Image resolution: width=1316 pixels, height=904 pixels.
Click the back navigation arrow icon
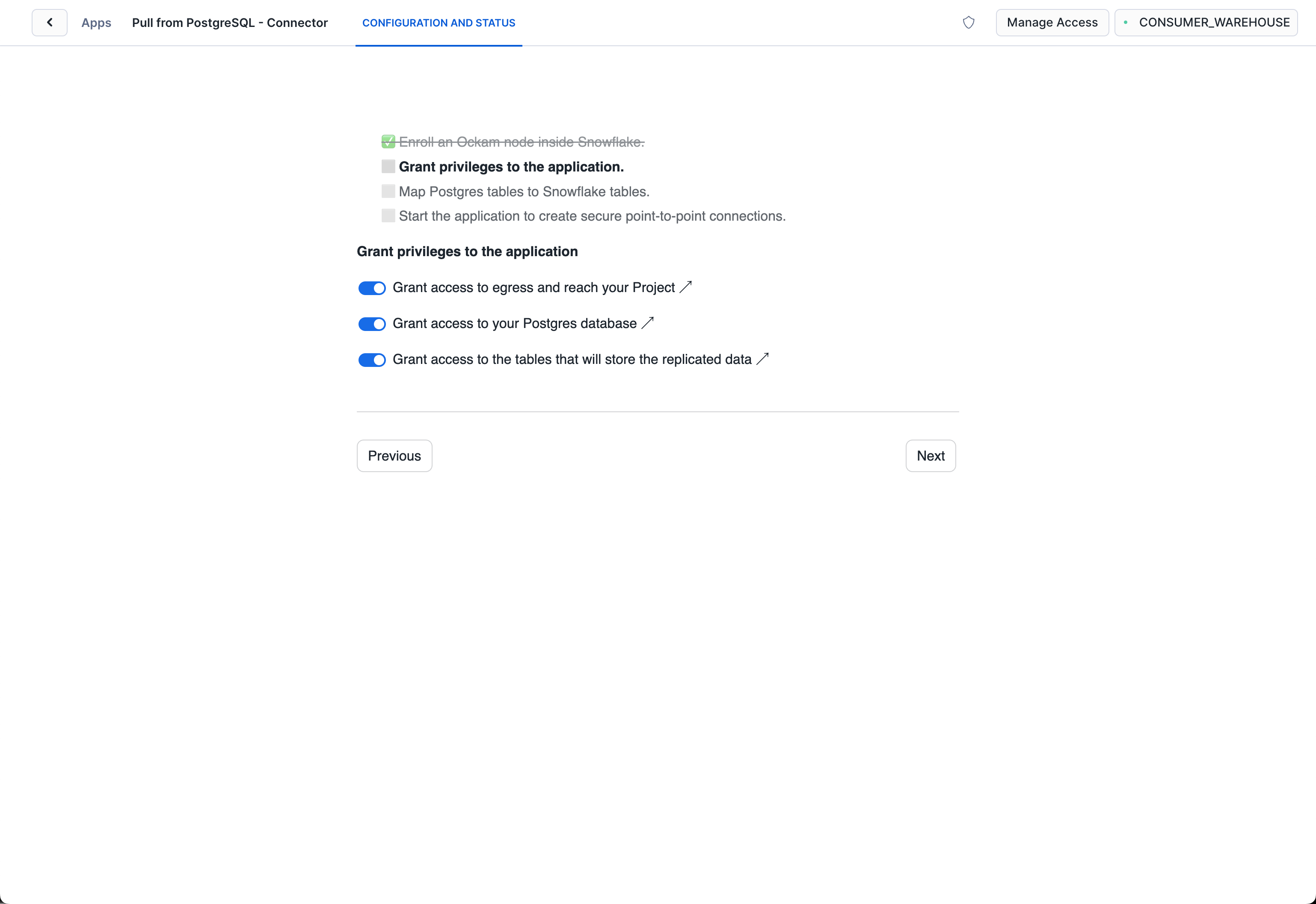[50, 22]
